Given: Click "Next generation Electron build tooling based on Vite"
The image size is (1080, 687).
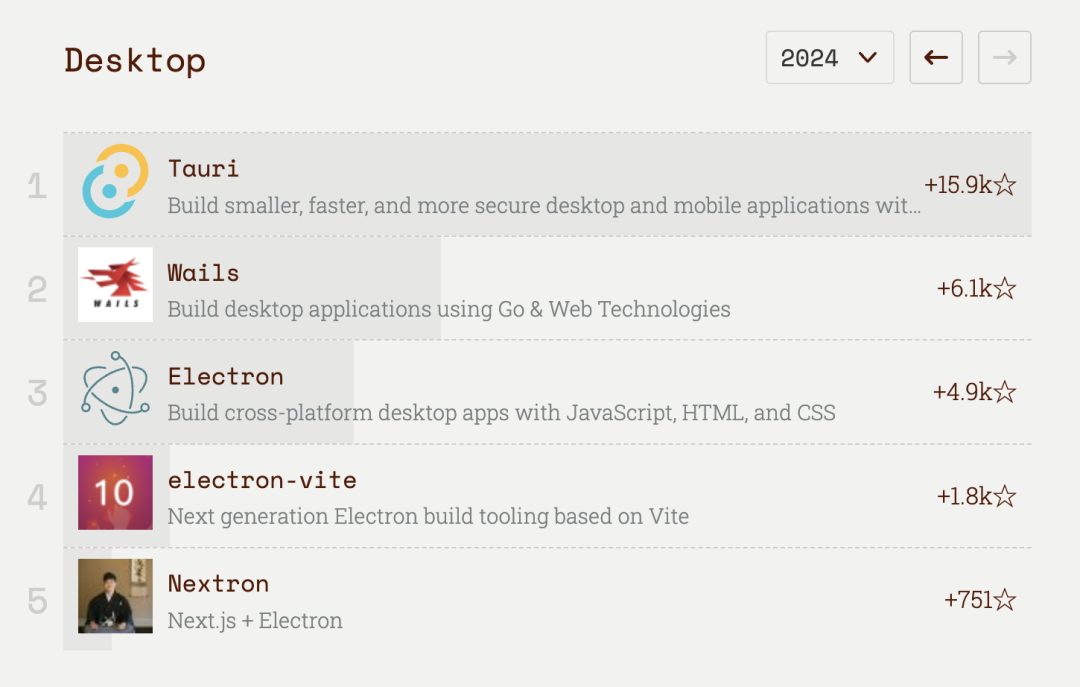Looking at the screenshot, I should 428,516.
